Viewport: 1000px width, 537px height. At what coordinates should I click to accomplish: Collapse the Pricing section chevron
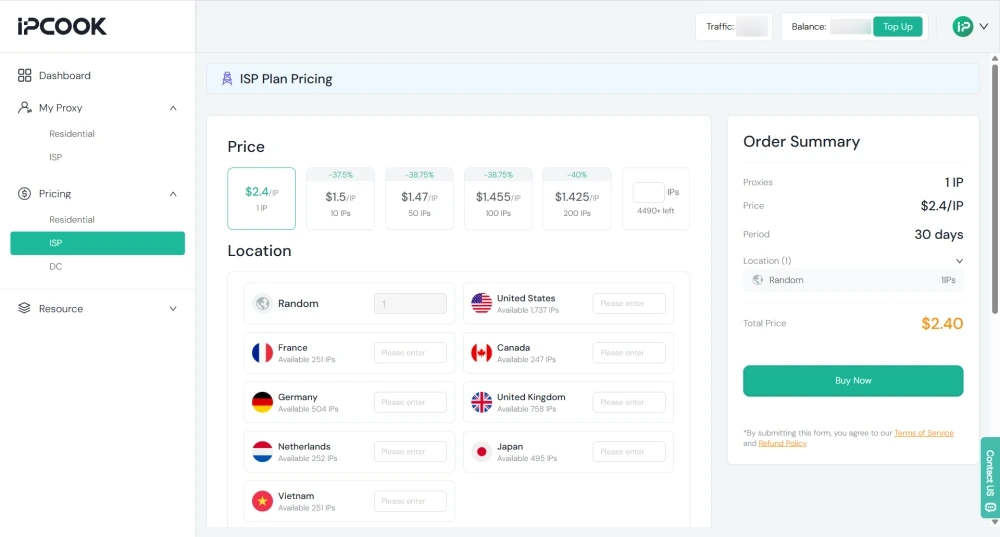pyautogui.click(x=173, y=194)
